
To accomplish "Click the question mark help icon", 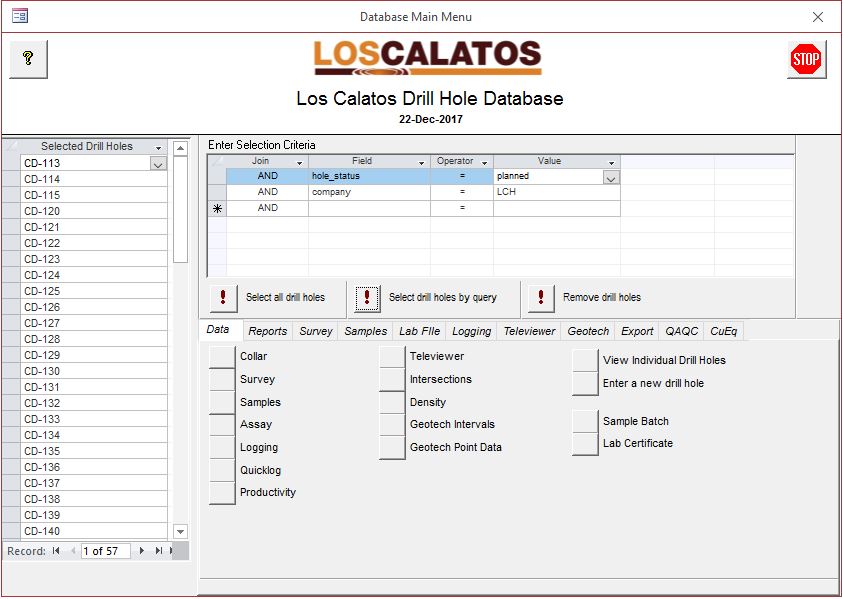I will click(x=28, y=59).
